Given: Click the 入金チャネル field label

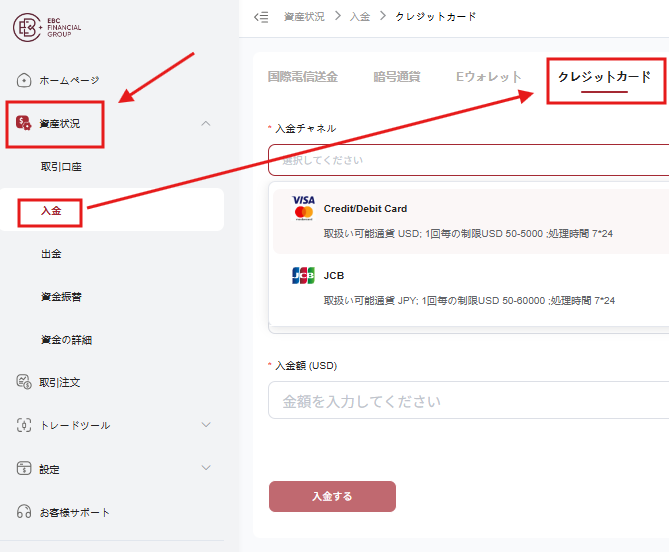Looking at the screenshot, I should 305,128.
